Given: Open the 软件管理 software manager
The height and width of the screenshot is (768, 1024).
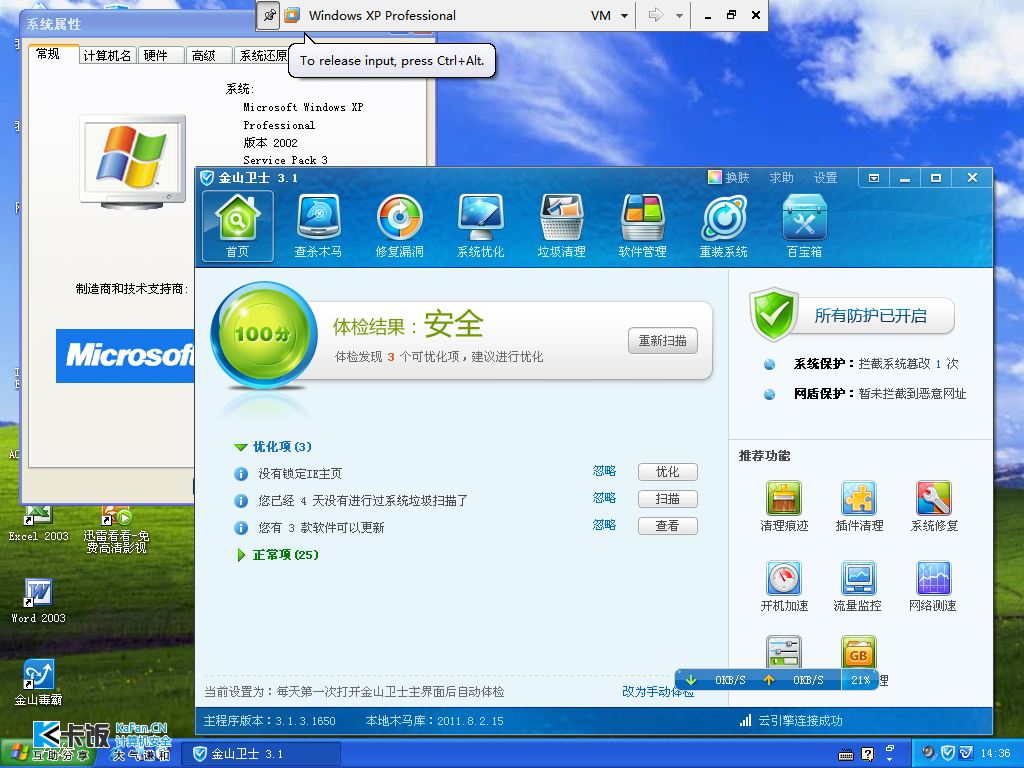Looking at the screenshot, I should (642, 226).
